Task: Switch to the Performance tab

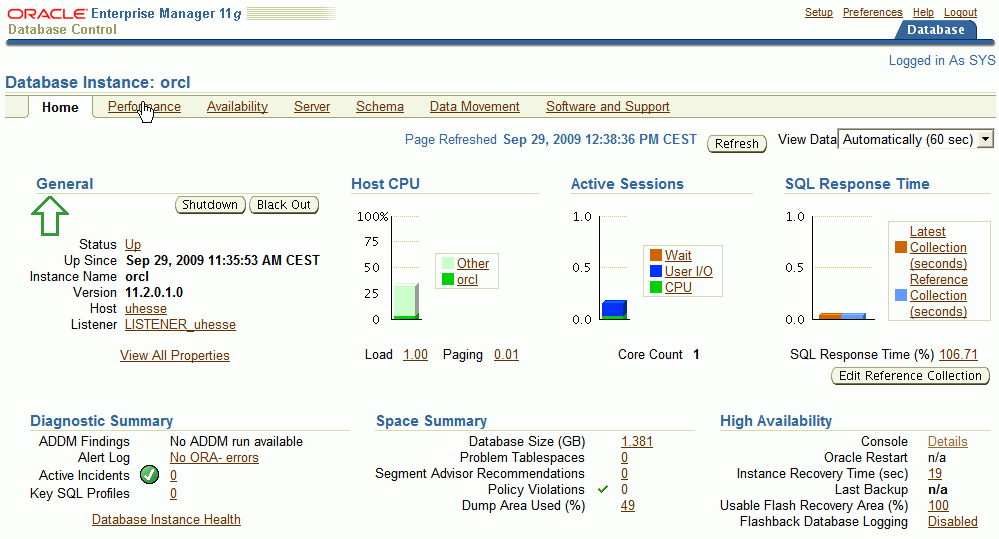Action: tap(144, 107)
